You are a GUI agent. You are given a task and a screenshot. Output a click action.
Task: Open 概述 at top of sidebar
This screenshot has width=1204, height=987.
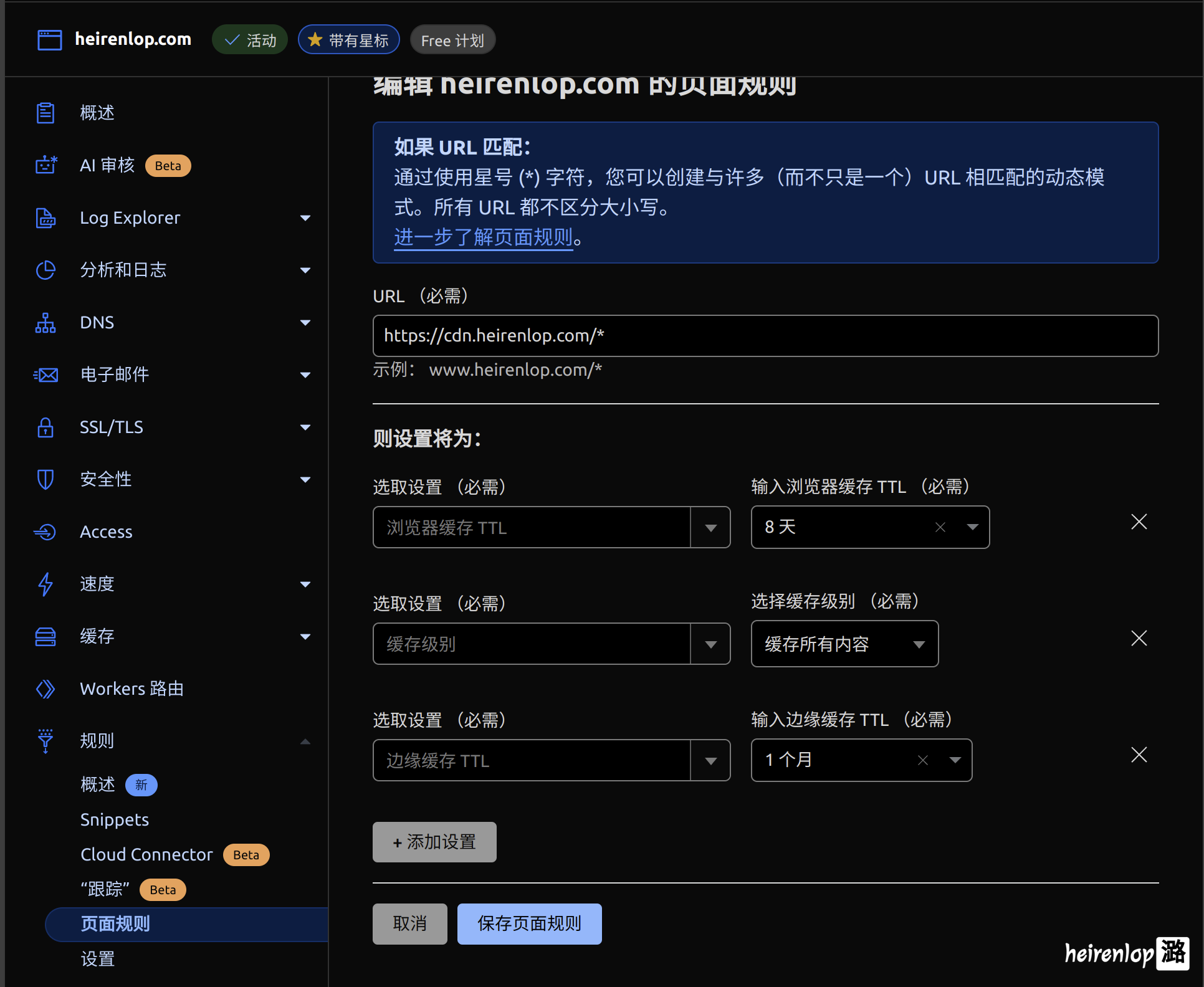[x=97, y=113]
